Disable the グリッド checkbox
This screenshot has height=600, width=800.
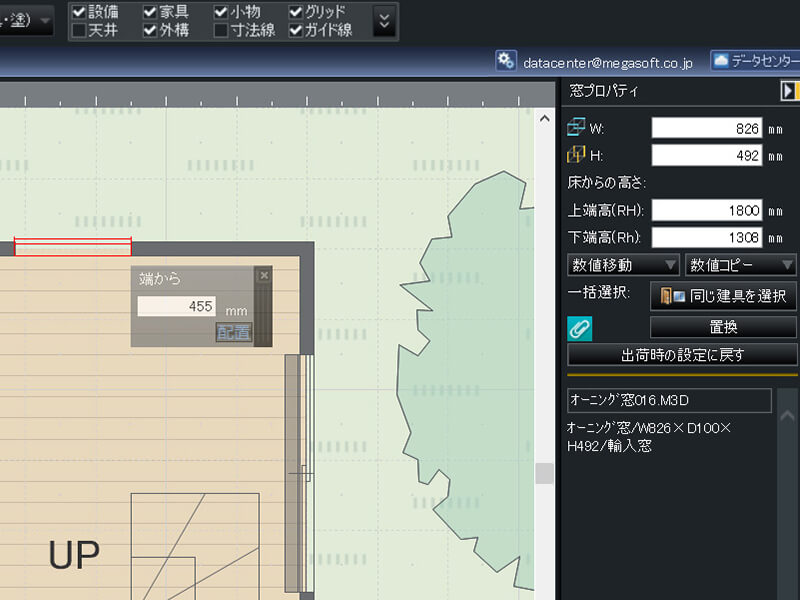296,12
